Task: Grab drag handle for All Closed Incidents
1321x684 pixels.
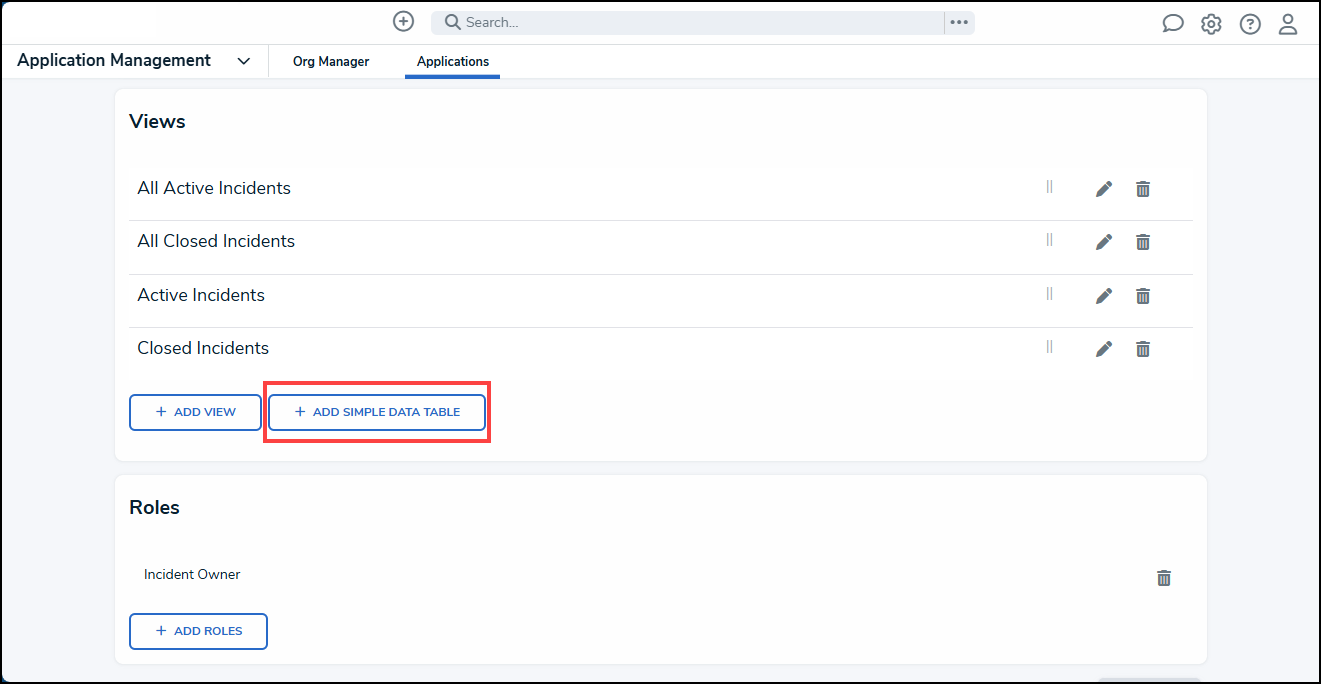Action: tap(1049, 239)
